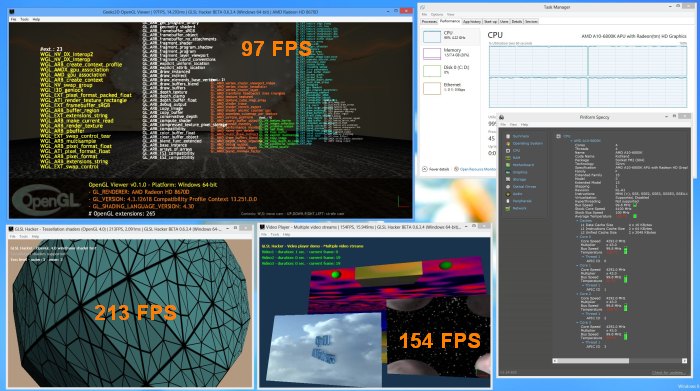
Task: Switch to the Processes tab in Task Manager
Action: (429, 21)
